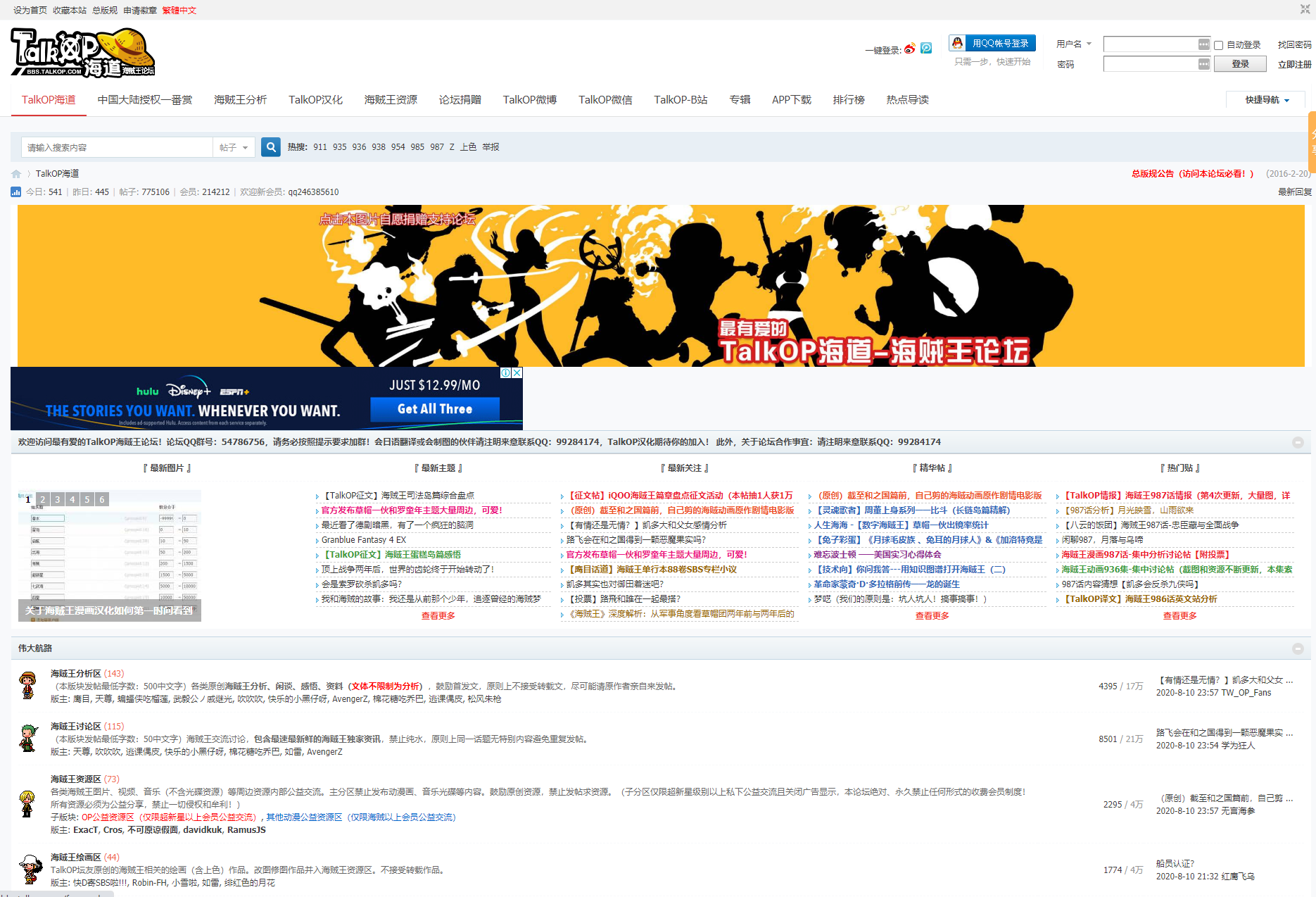Screen dimensions: 1316x897
Task: Log in with the 用QQ帐号登录 button
Action: [x=992, y=44]
